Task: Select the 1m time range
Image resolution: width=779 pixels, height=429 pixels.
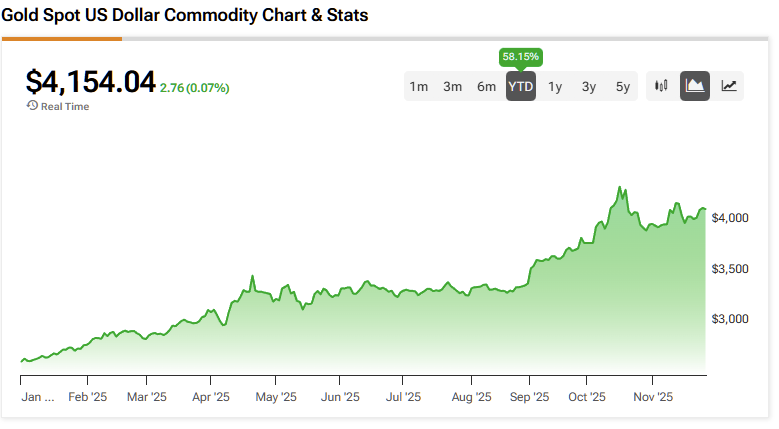Action: pyautogui.click(x=419, y=87)
